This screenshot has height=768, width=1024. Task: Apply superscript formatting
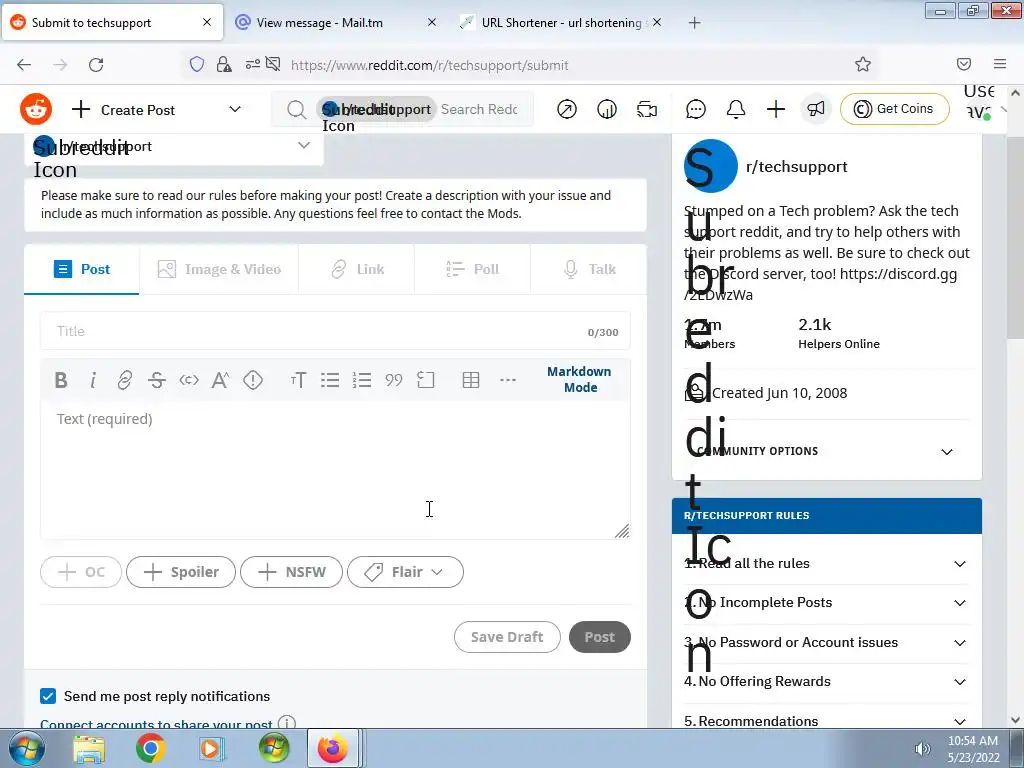click(221, 380)
